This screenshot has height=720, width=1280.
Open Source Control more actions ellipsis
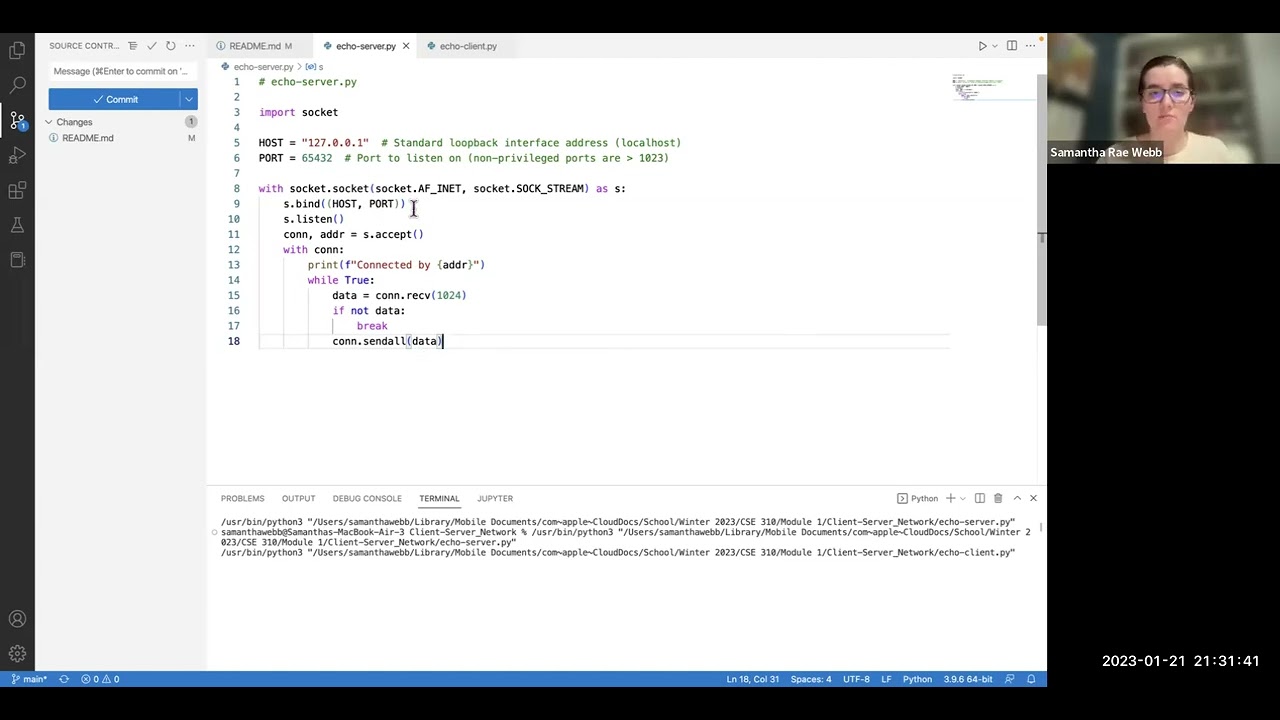189,46
